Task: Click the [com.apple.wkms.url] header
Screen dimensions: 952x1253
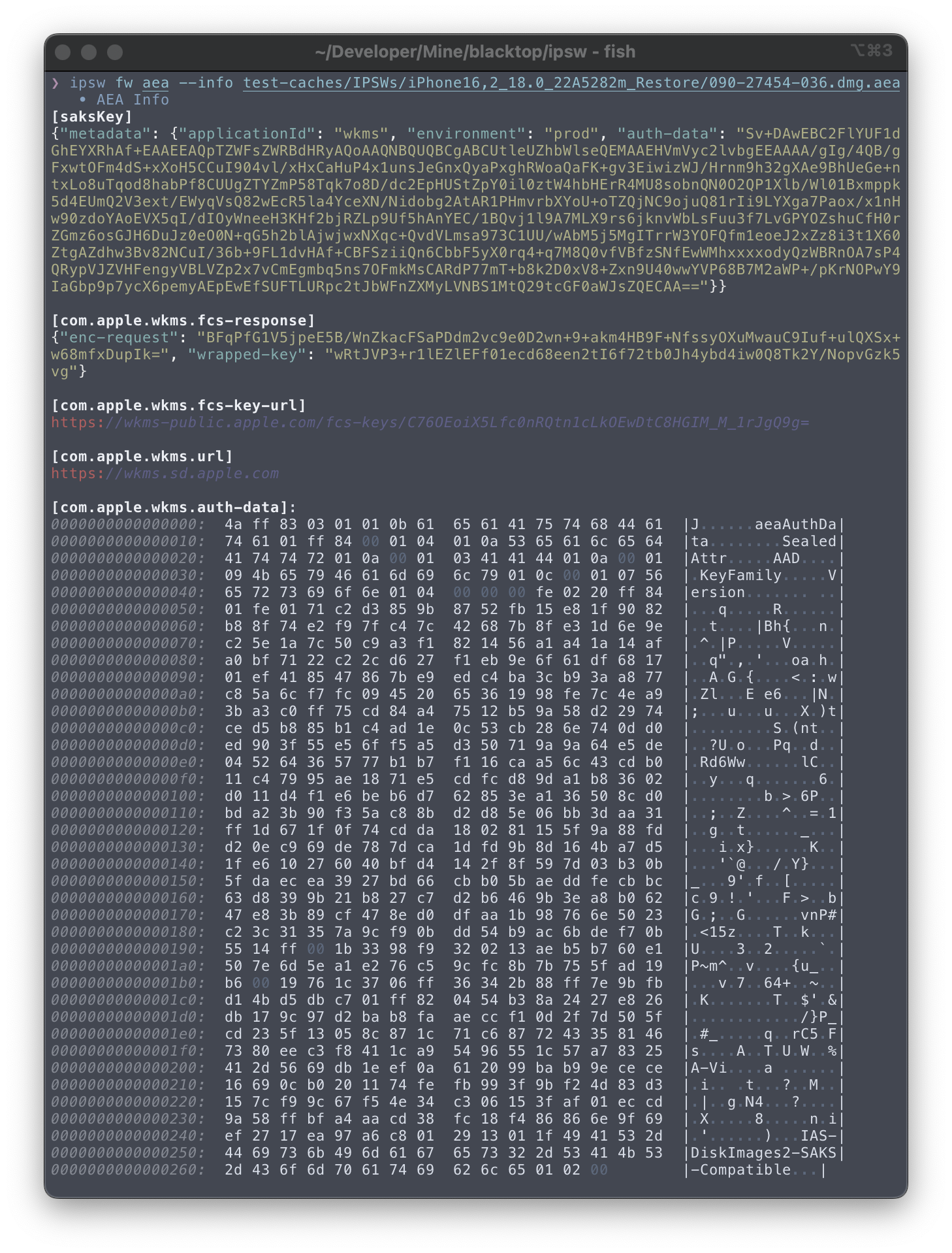Action: click(x=142, y=457)
